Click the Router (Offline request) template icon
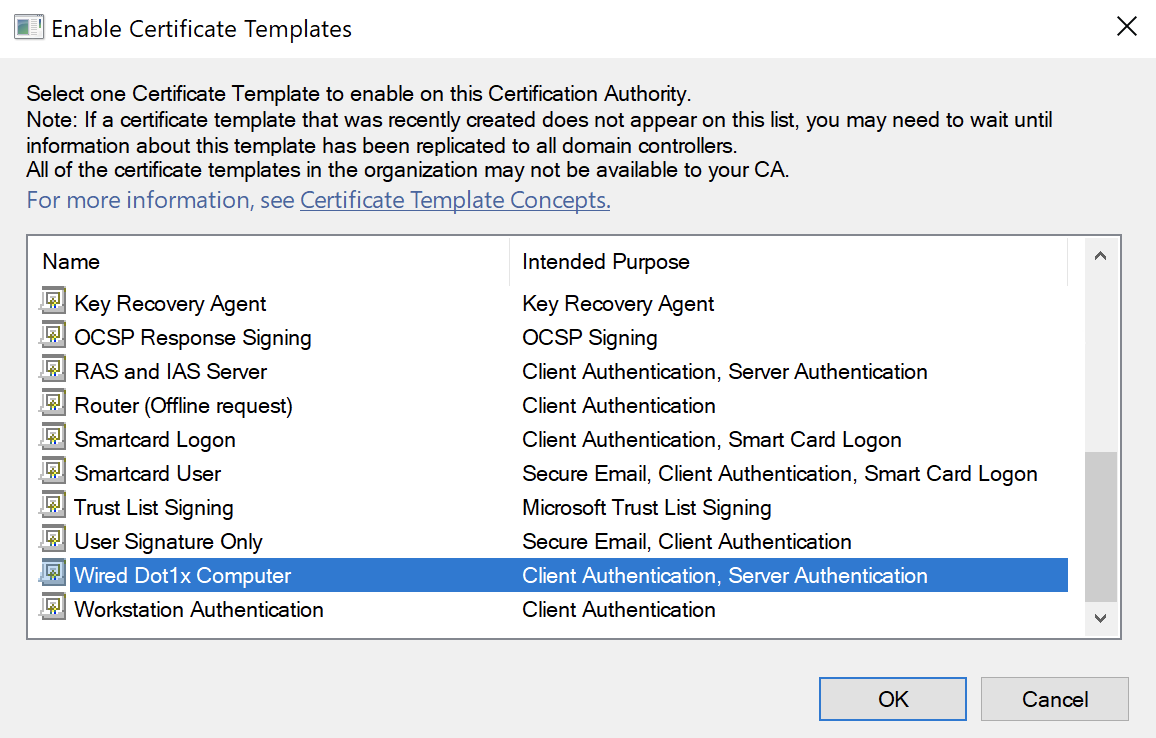The height and width of the screenshot is (738, 1156). (x=53, y=405)
